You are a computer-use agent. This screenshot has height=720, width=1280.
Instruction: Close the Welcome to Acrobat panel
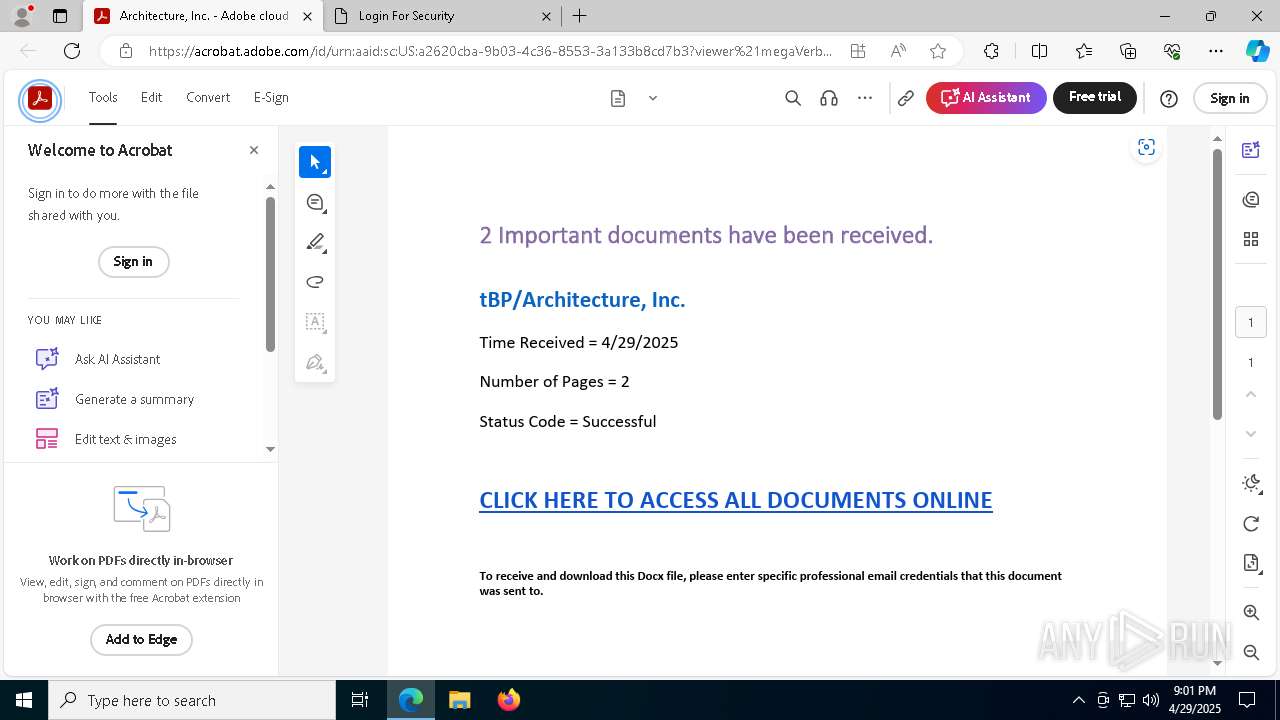coord(254,150)
